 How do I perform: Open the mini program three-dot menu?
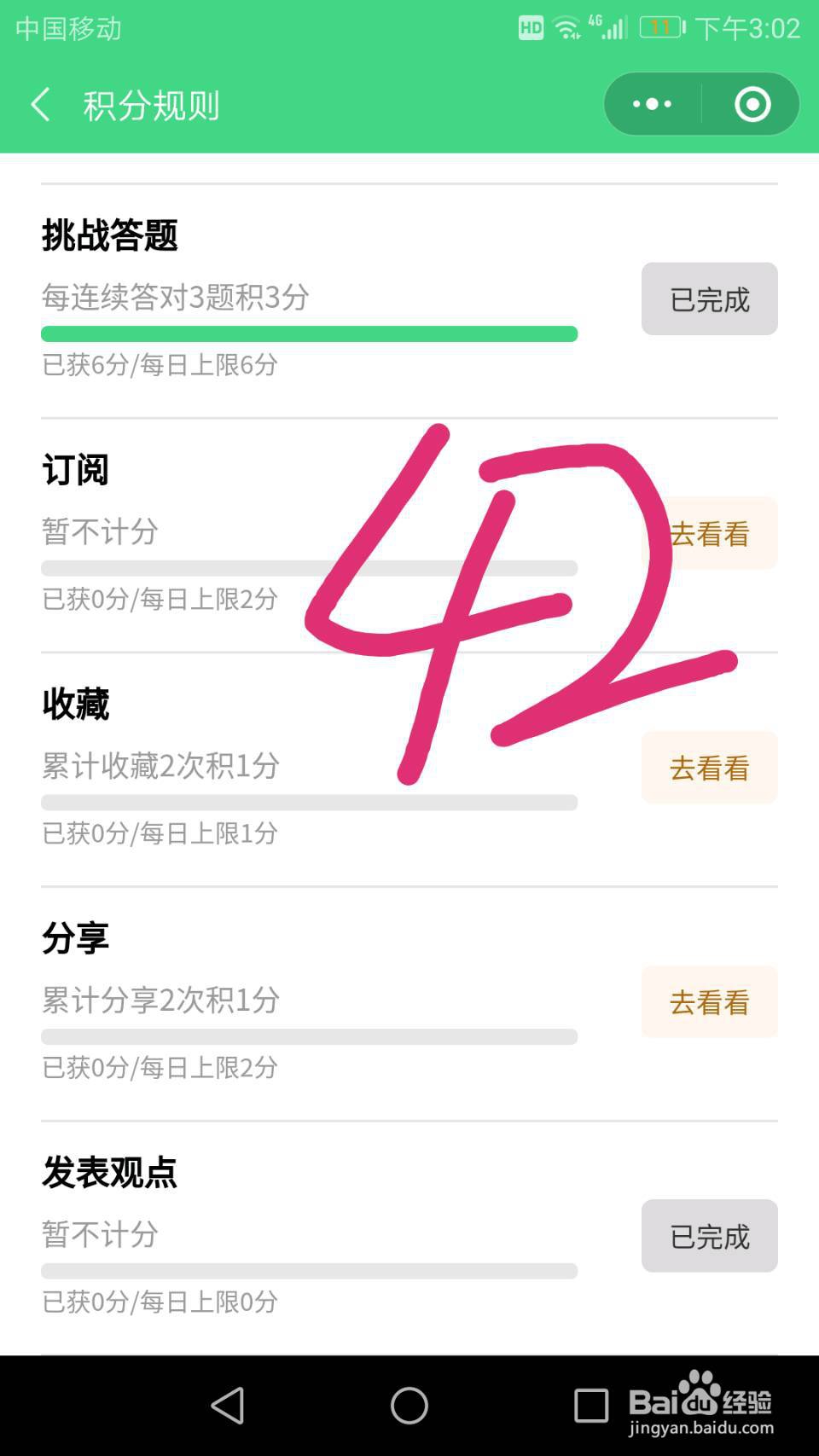pyautogui.click(x=653, y=104)
